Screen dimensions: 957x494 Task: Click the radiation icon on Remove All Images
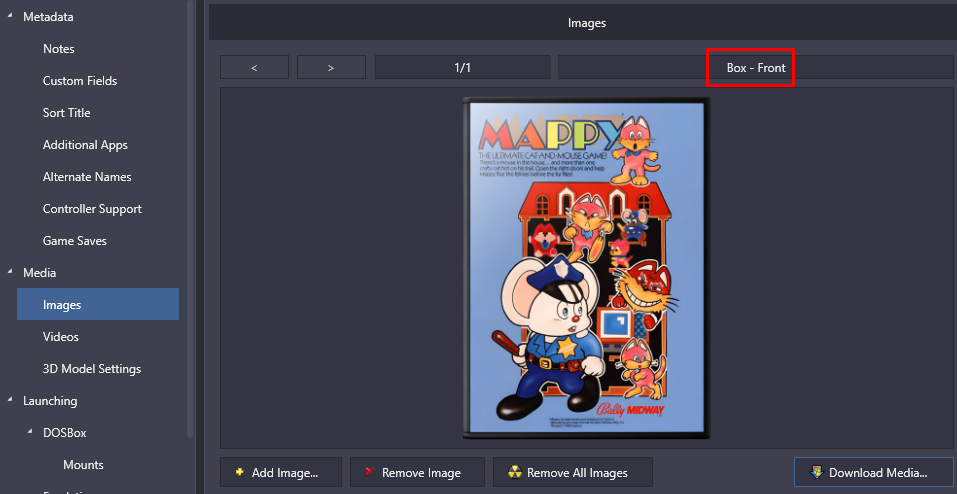pyautogui.click(x=514, y=473)
